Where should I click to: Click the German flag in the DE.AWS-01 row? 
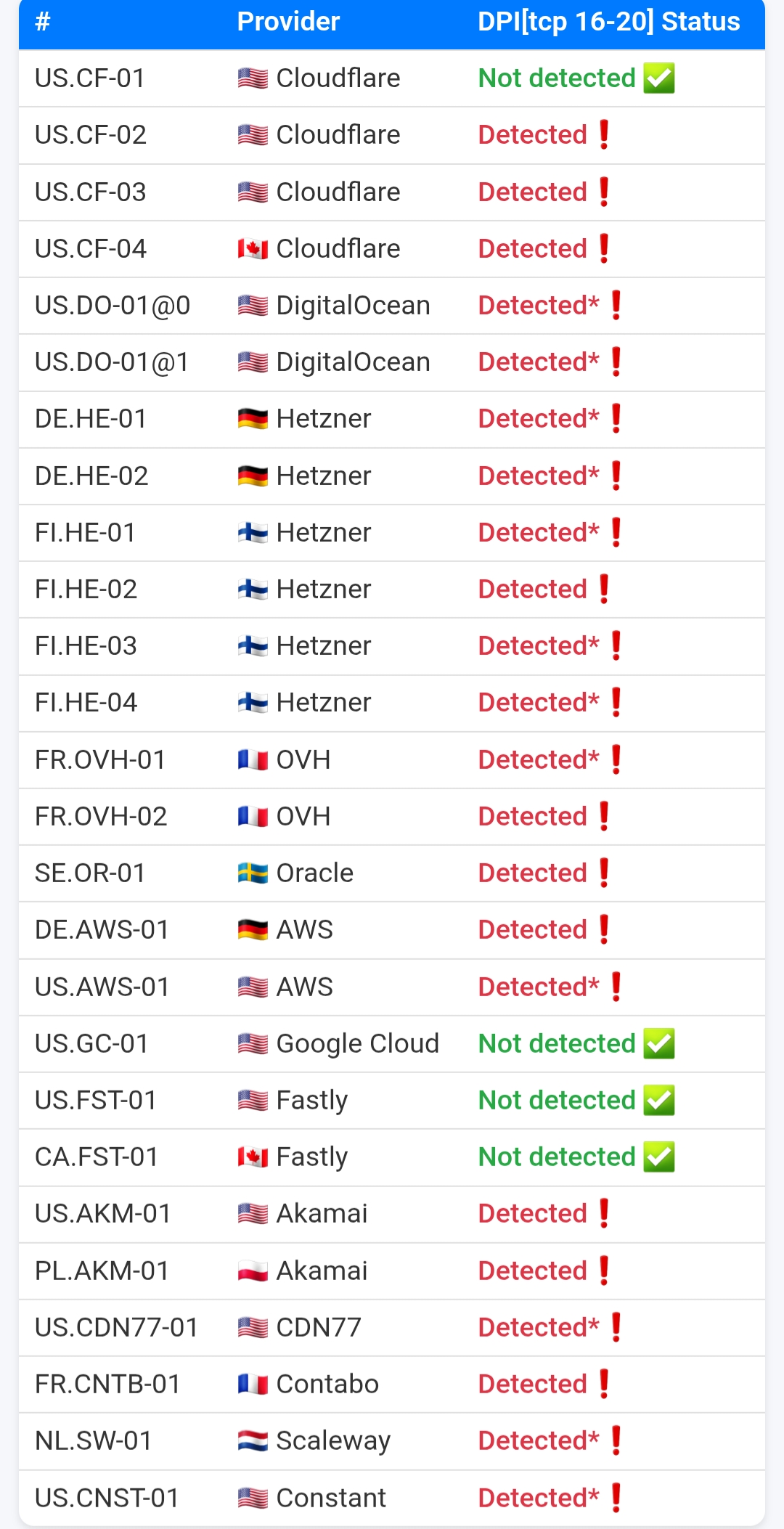[x=253, y=930]
